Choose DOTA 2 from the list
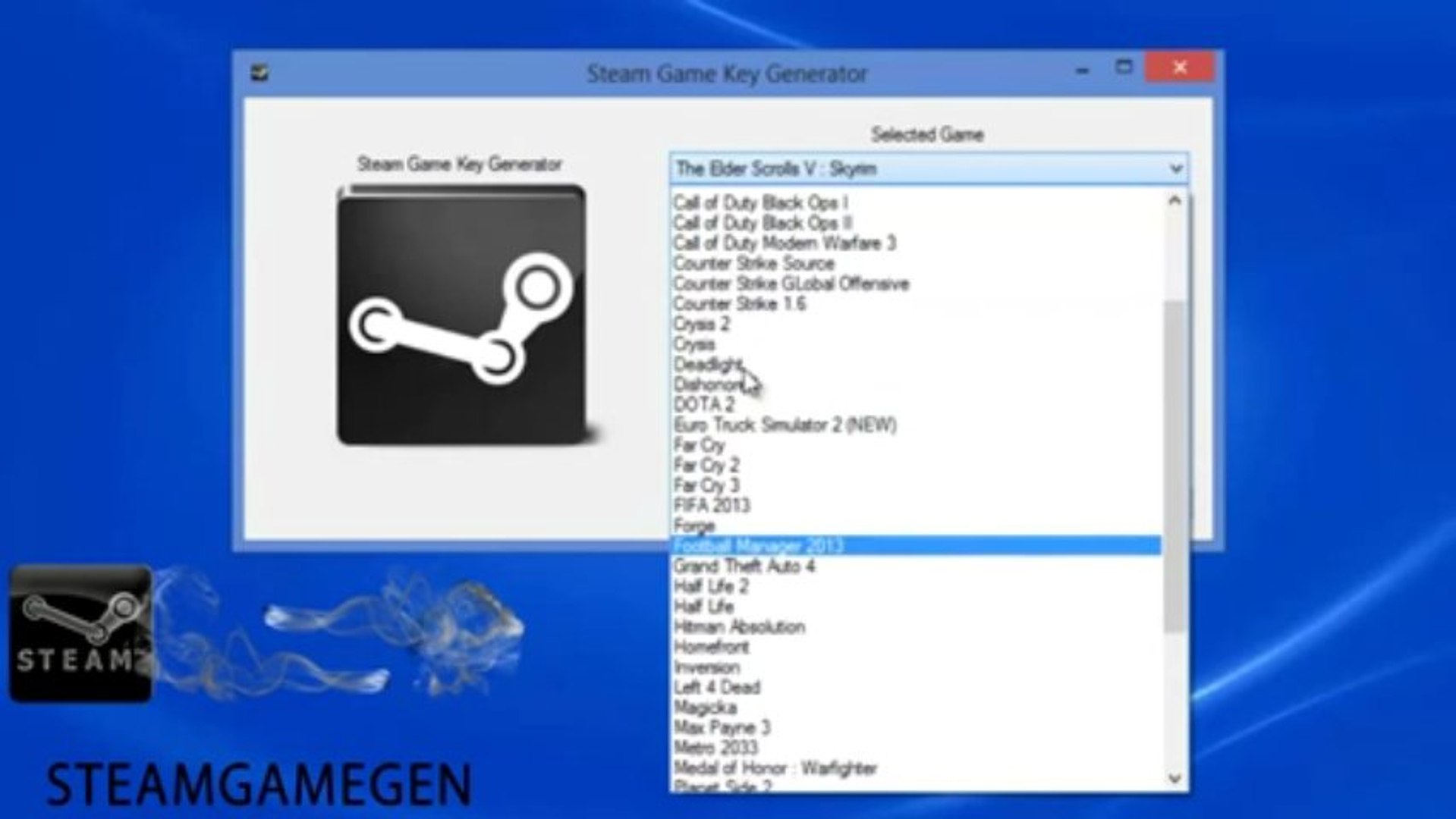This screenshot has width=1456, height=819. 704,404
